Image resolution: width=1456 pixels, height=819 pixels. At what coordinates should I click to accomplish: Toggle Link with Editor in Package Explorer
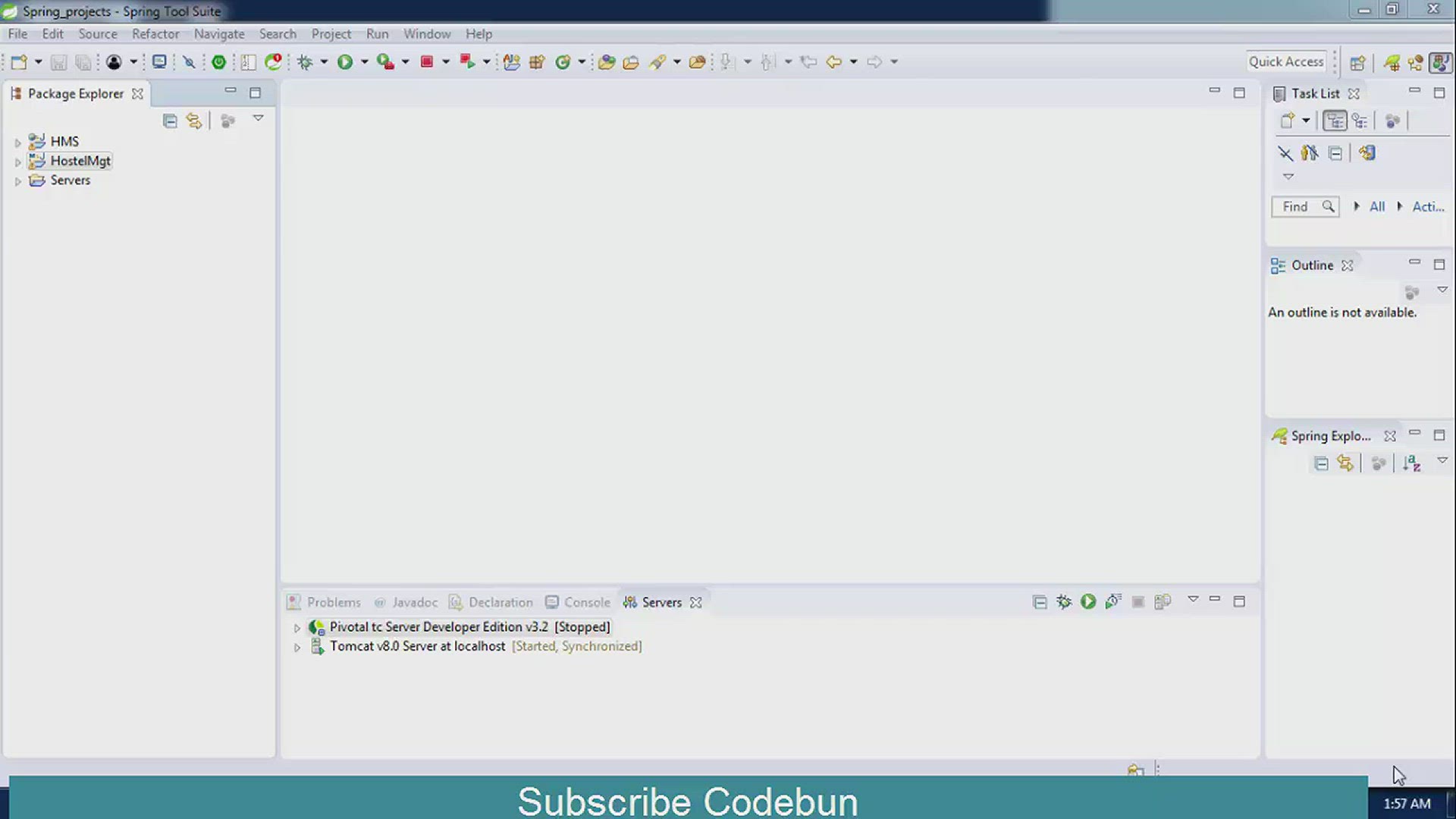point(194,121)
